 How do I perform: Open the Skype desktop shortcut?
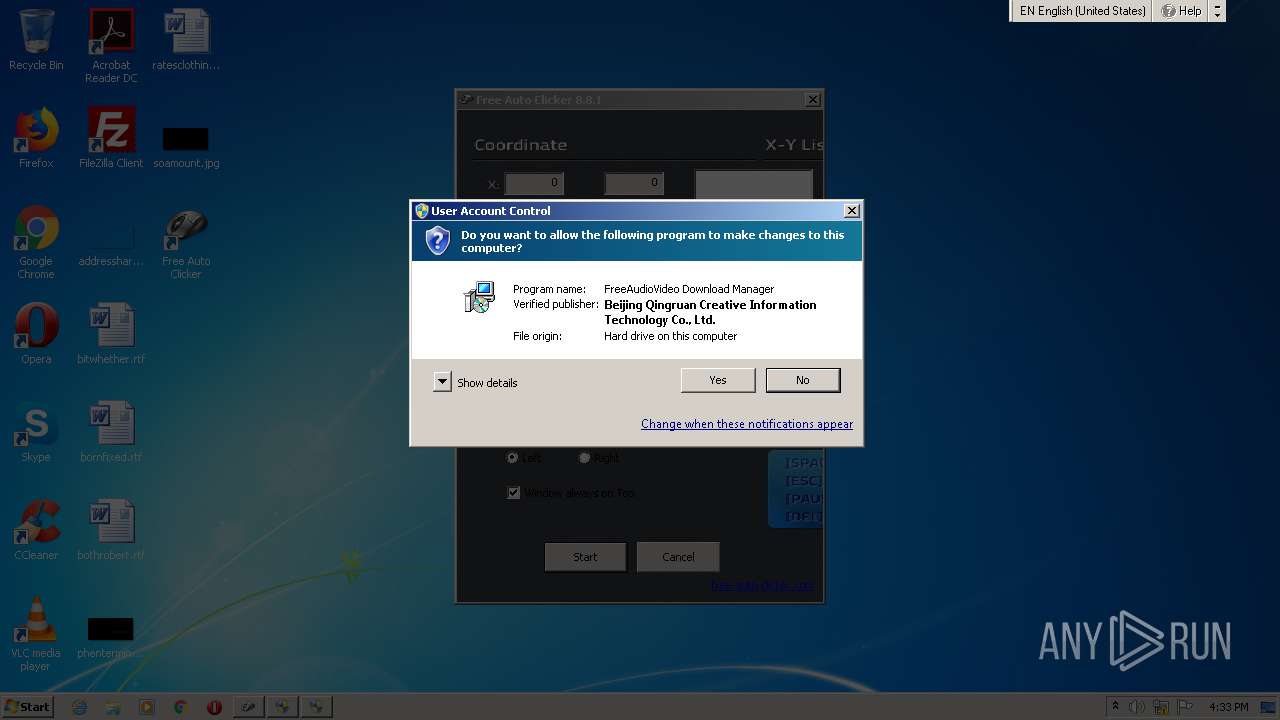click(36, 432)
